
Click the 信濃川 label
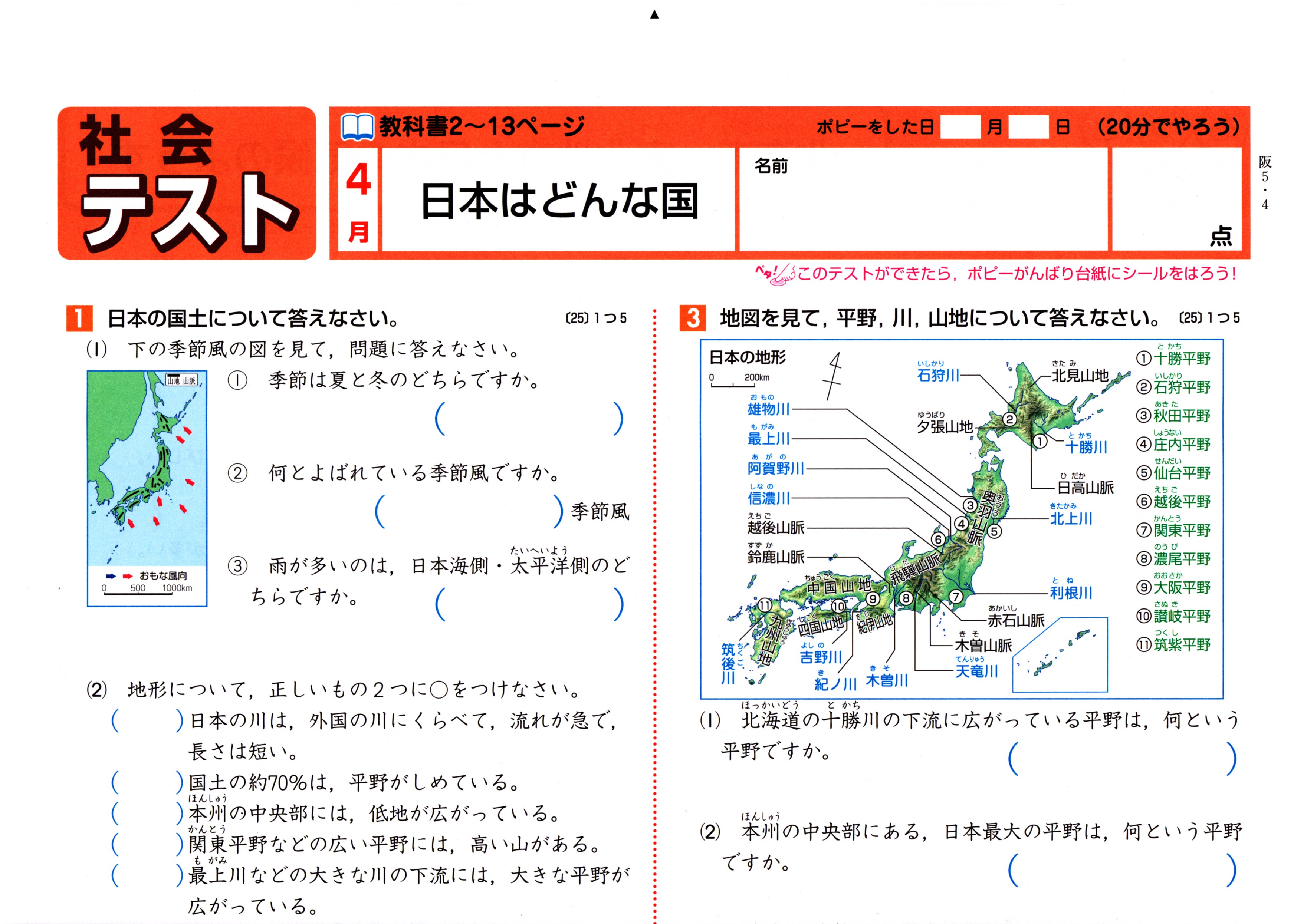pyautogui.click(x=769, y=494)
